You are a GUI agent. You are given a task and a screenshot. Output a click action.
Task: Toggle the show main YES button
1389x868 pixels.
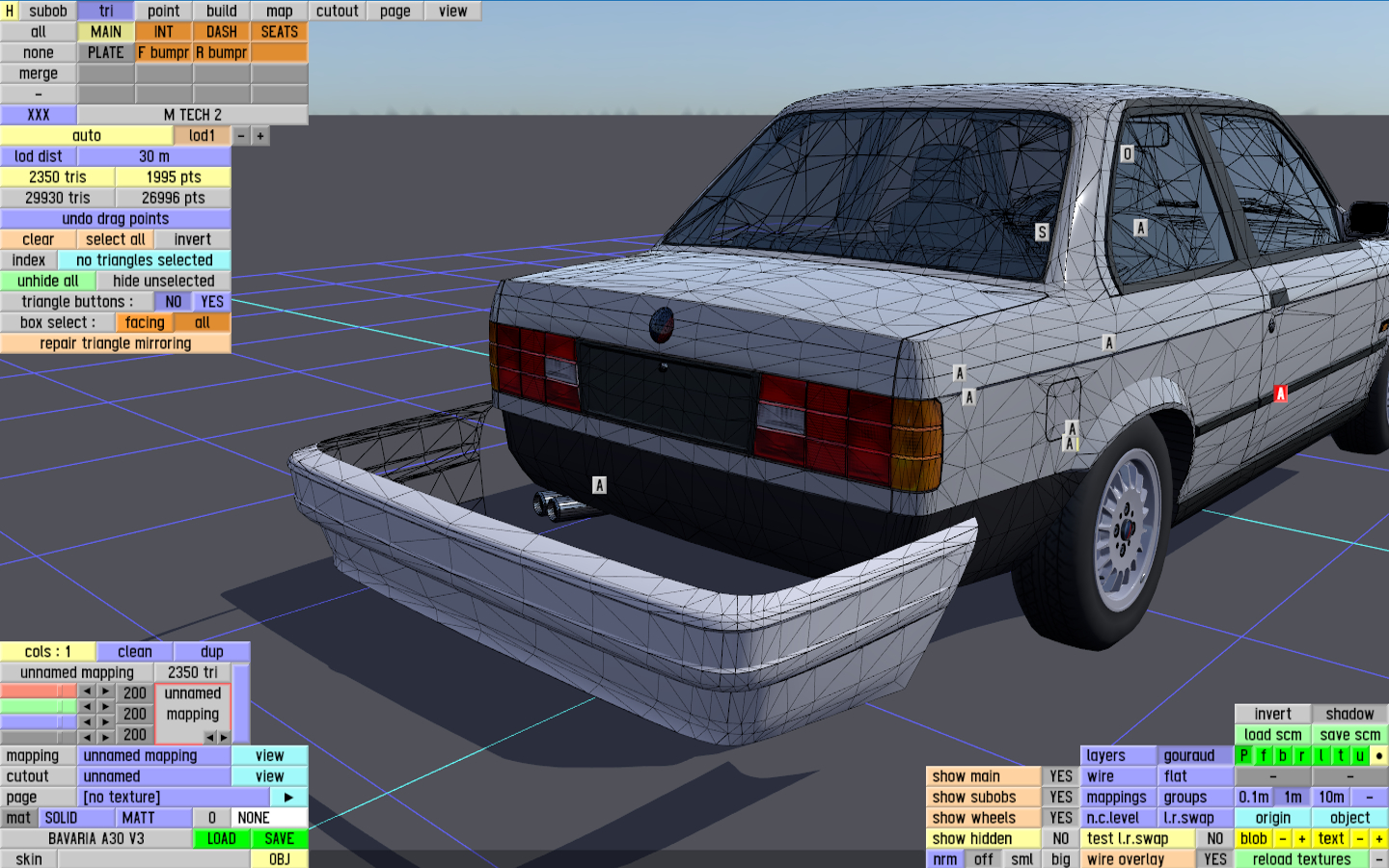point(1061,776)
